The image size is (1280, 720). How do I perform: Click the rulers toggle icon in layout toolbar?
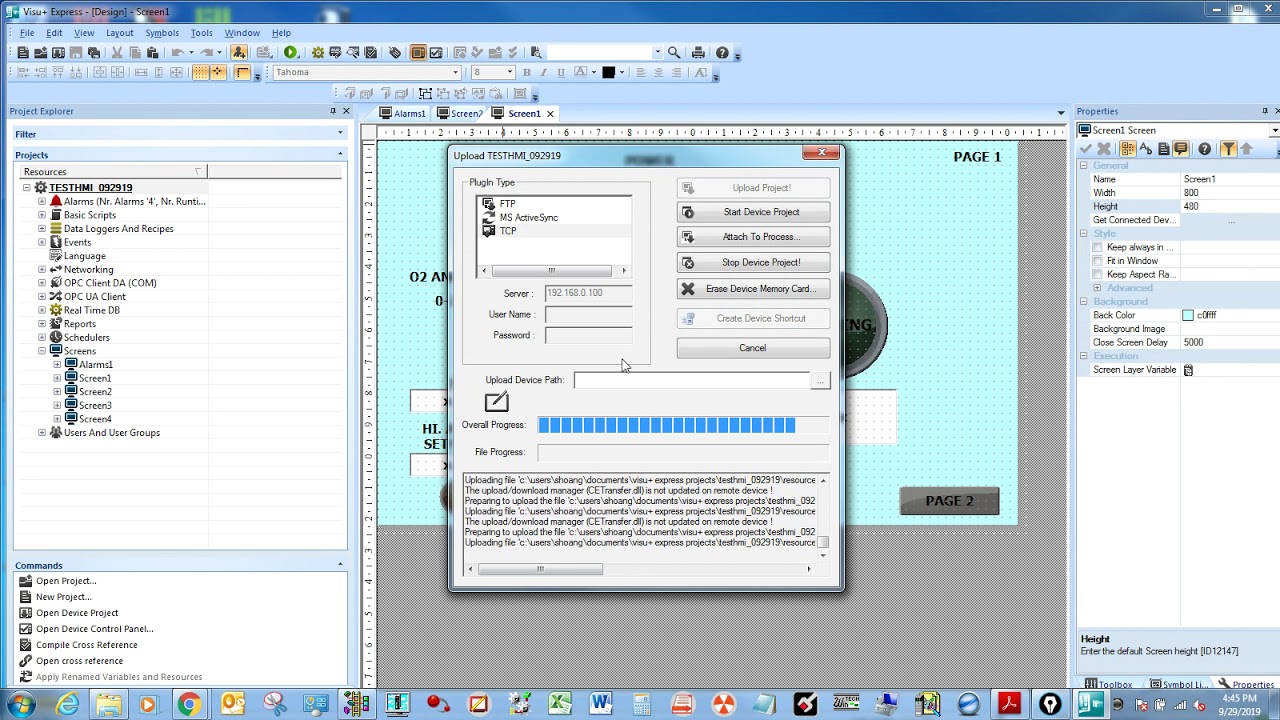[243, 72]
